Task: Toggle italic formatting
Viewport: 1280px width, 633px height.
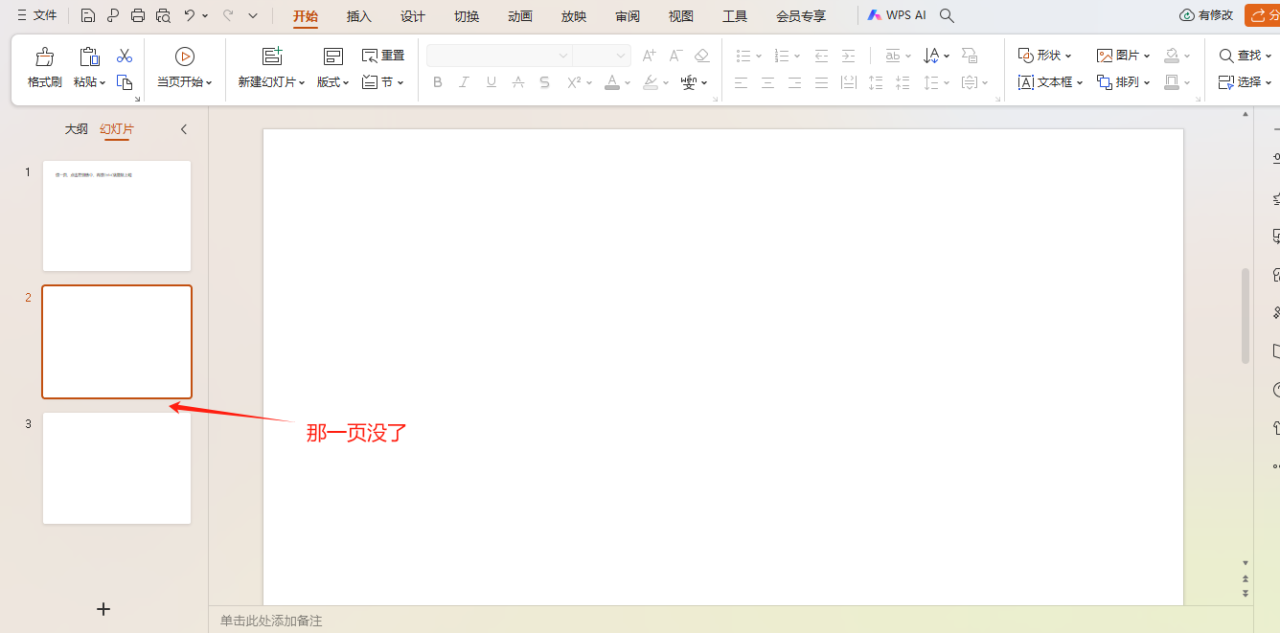Action: [463, 82]
